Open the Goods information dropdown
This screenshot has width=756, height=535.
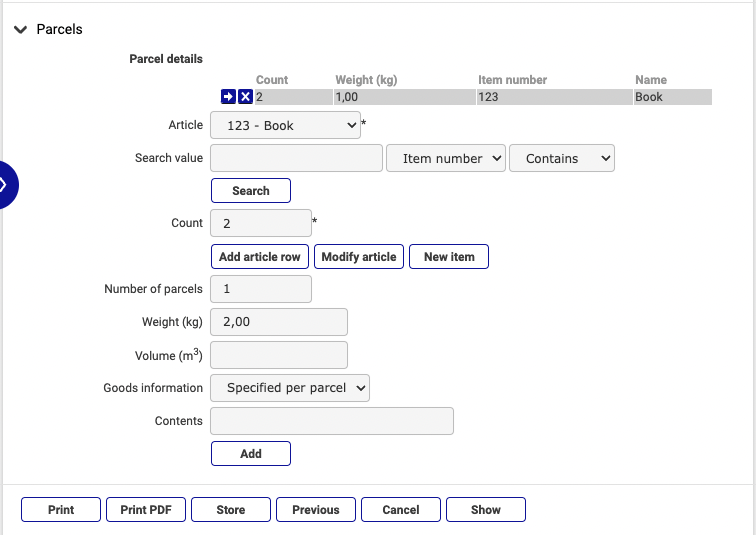point(290,388)
